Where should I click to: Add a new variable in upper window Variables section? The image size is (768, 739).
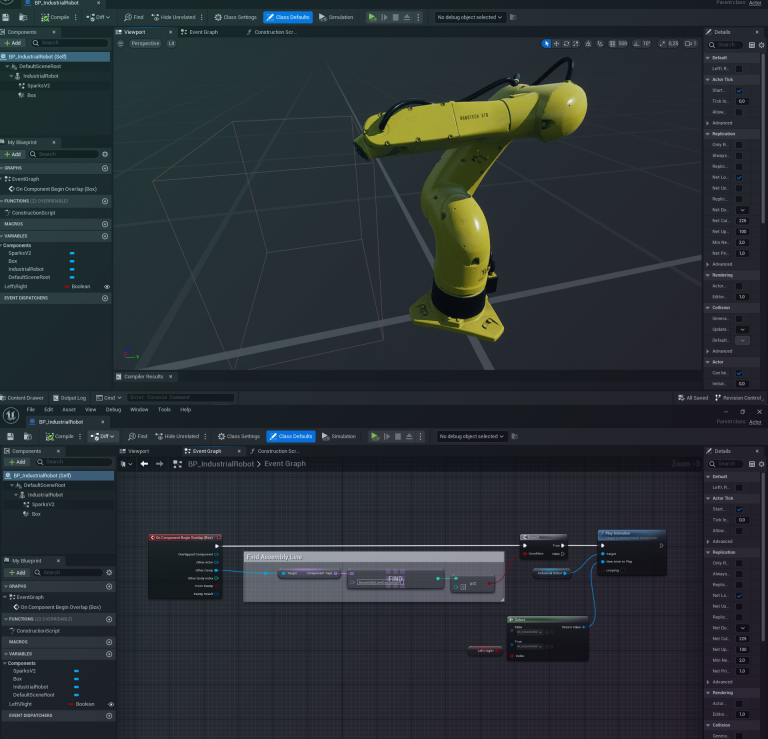[105, 236]
